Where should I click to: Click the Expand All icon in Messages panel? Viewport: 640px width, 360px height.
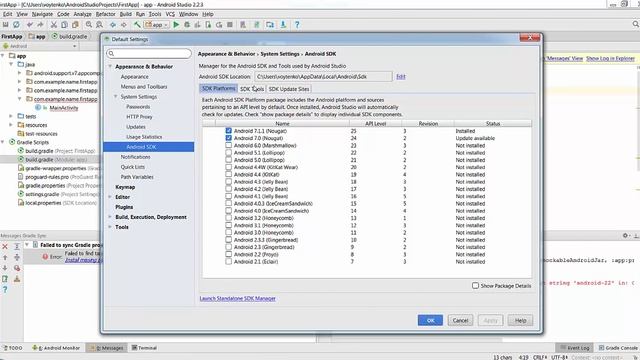17,247
